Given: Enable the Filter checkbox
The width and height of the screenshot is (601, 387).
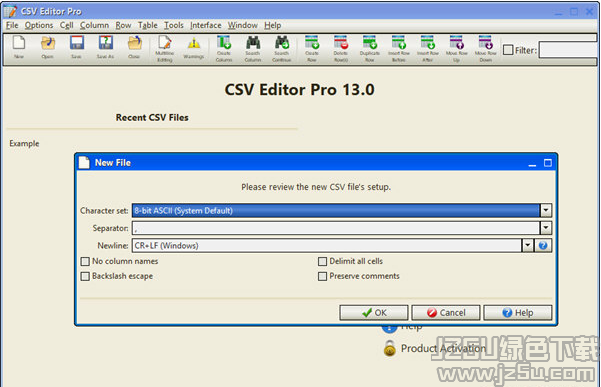Looking at the screenshot, I should 508,50.
